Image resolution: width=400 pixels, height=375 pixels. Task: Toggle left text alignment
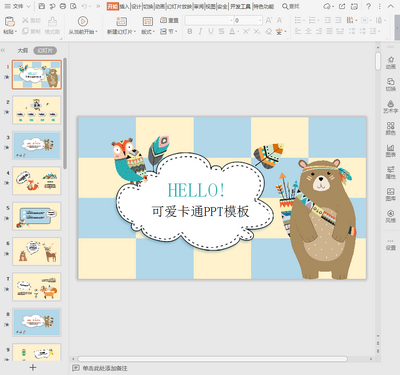(298, 31)
